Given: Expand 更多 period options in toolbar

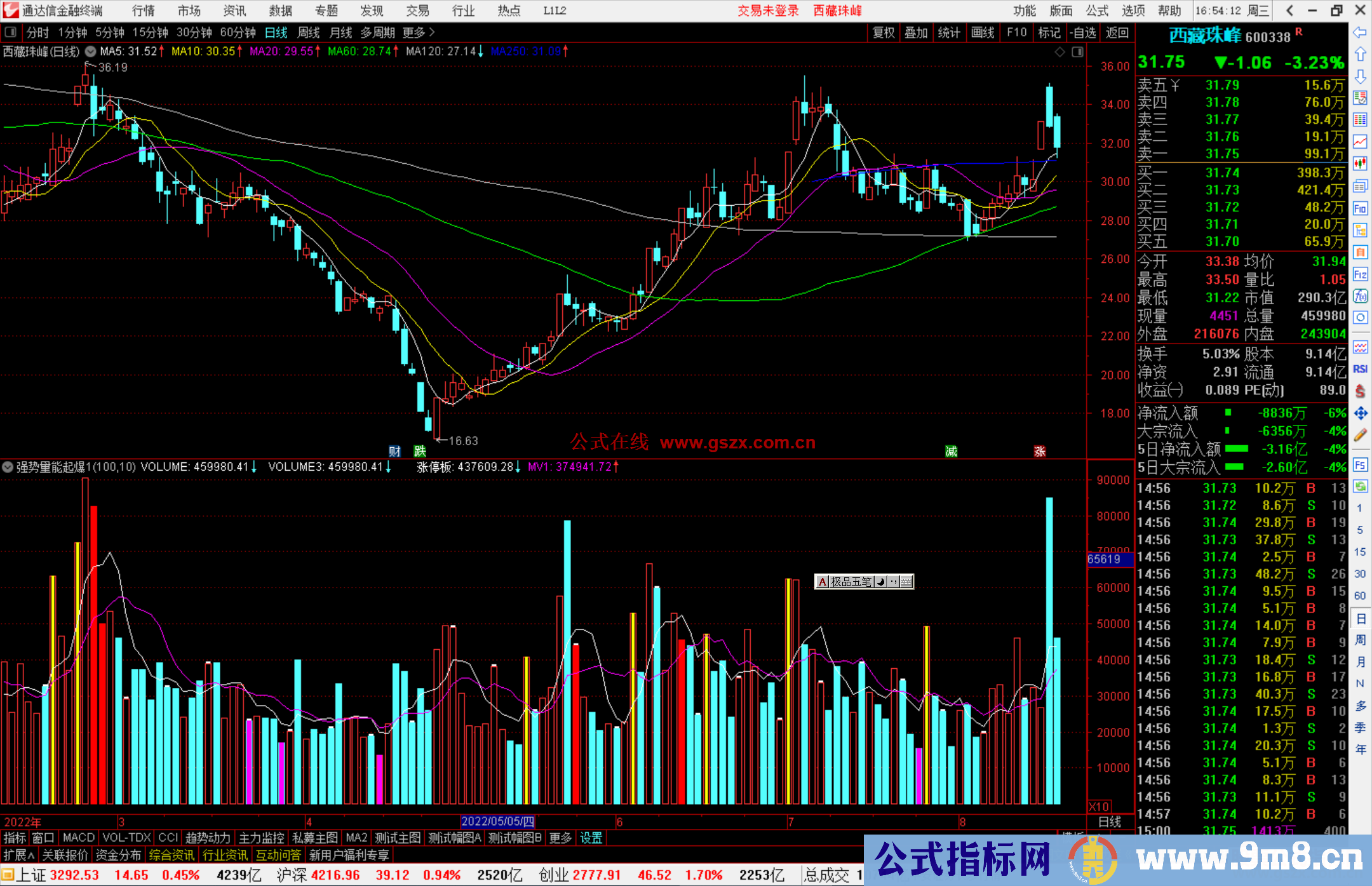Looking at the screenshot, I should (x=419, y=32).
